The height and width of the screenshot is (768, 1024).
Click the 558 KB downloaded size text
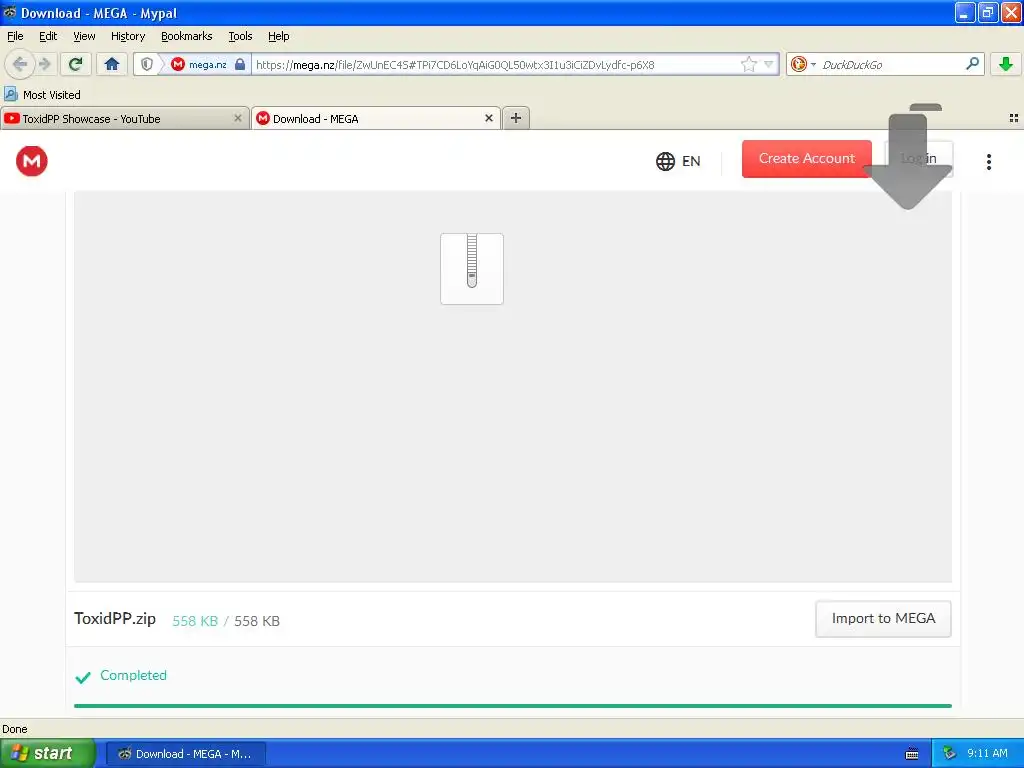[195, 621]
